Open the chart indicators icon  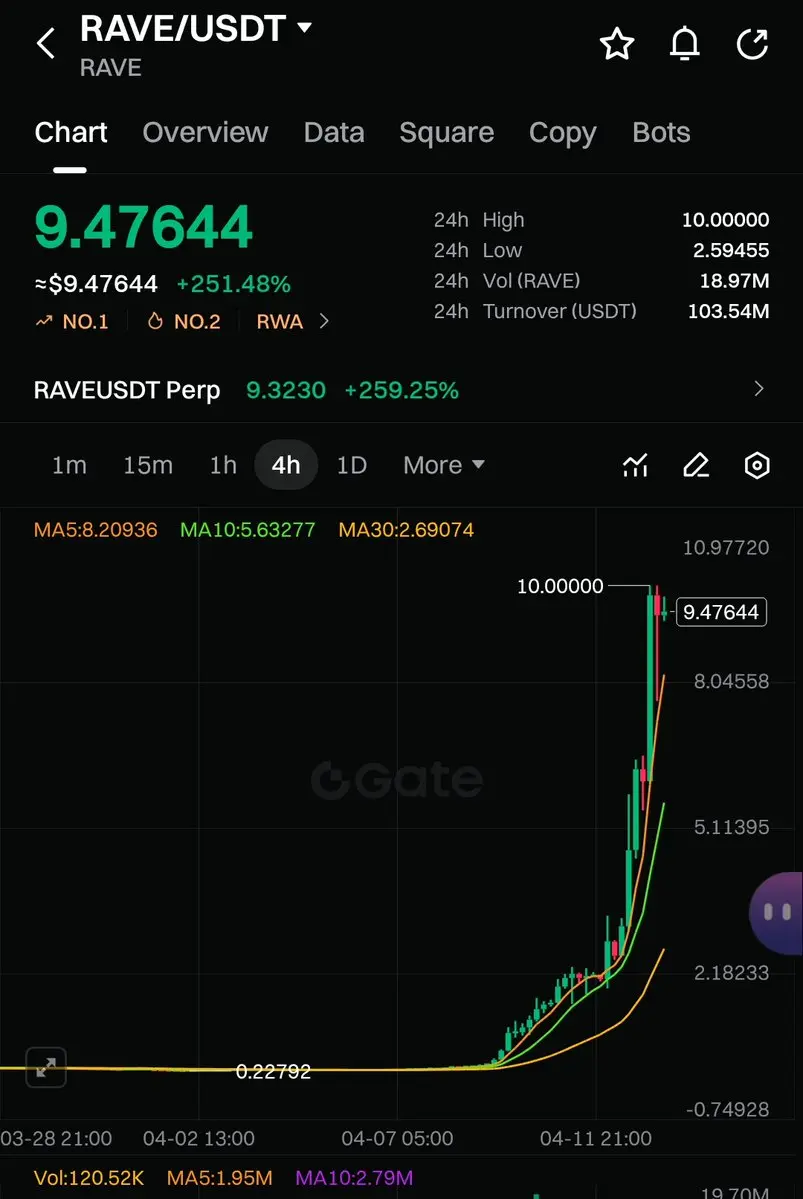[x=636, y=465]
